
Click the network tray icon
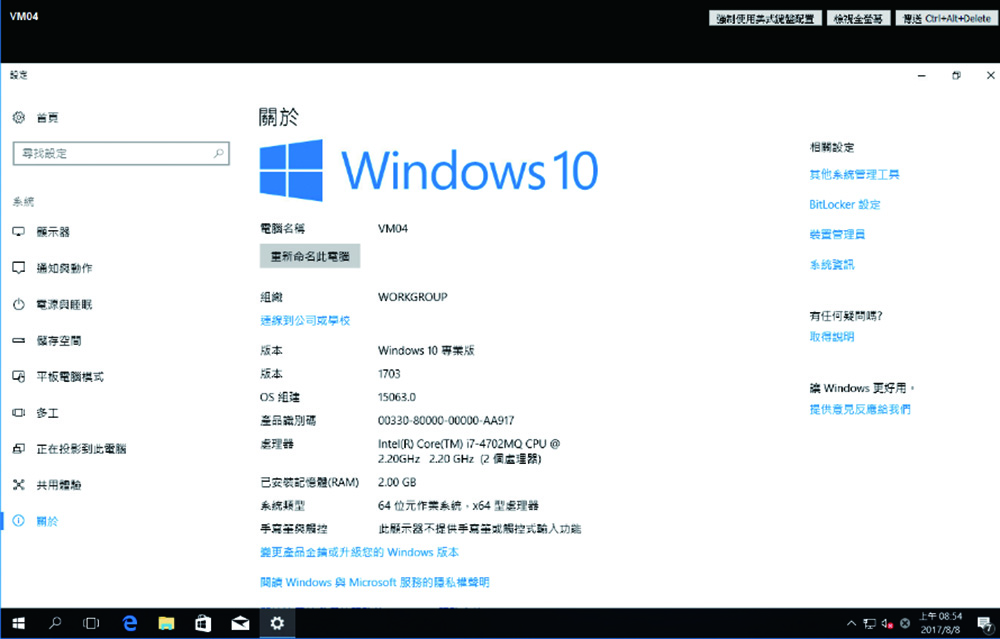(x=869, y=624)
